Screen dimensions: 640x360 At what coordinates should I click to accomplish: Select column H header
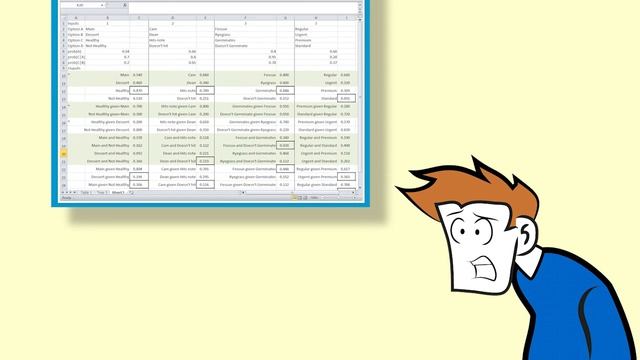[316, 18]
